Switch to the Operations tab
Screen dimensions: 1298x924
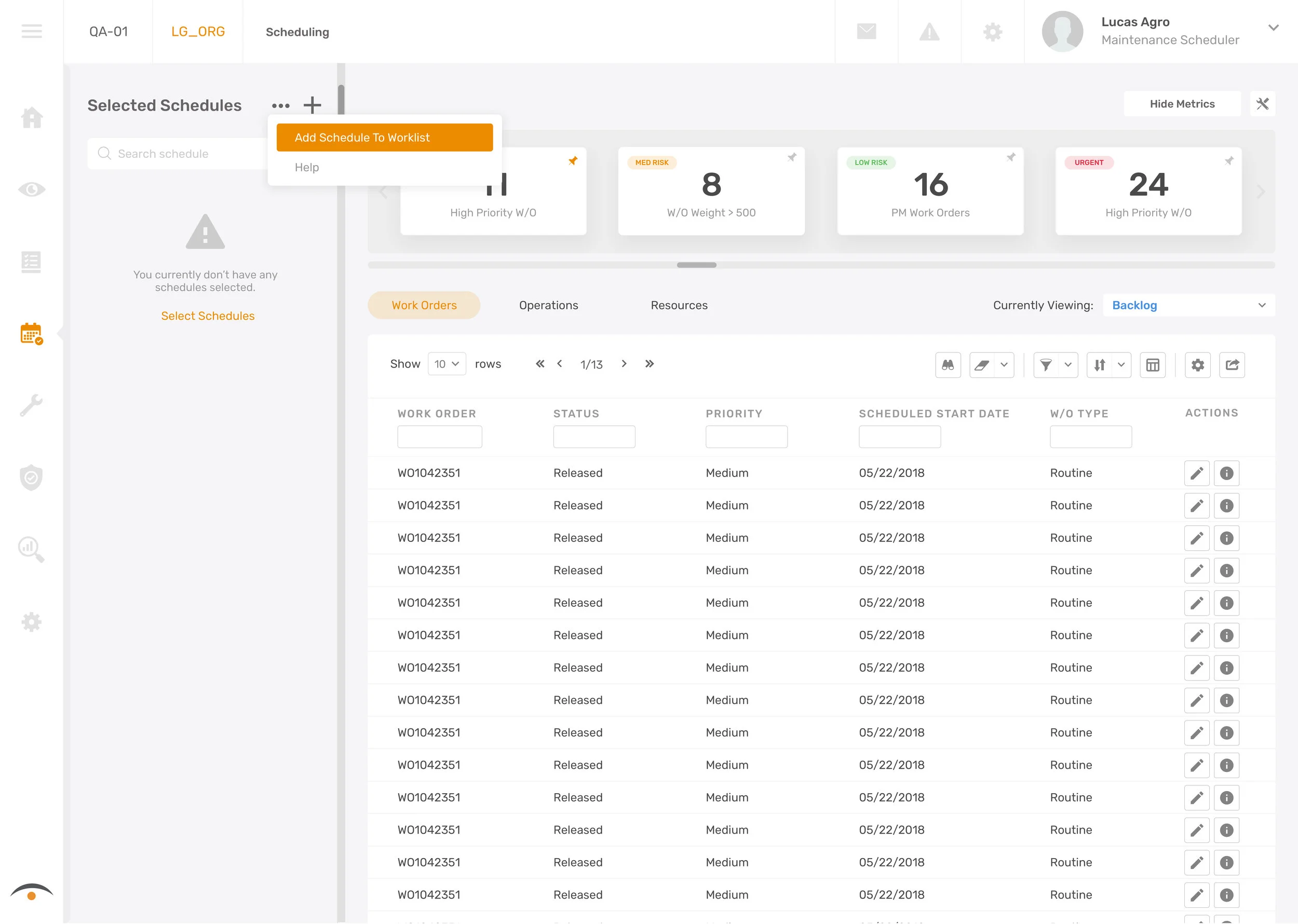[x=548, y=305]
